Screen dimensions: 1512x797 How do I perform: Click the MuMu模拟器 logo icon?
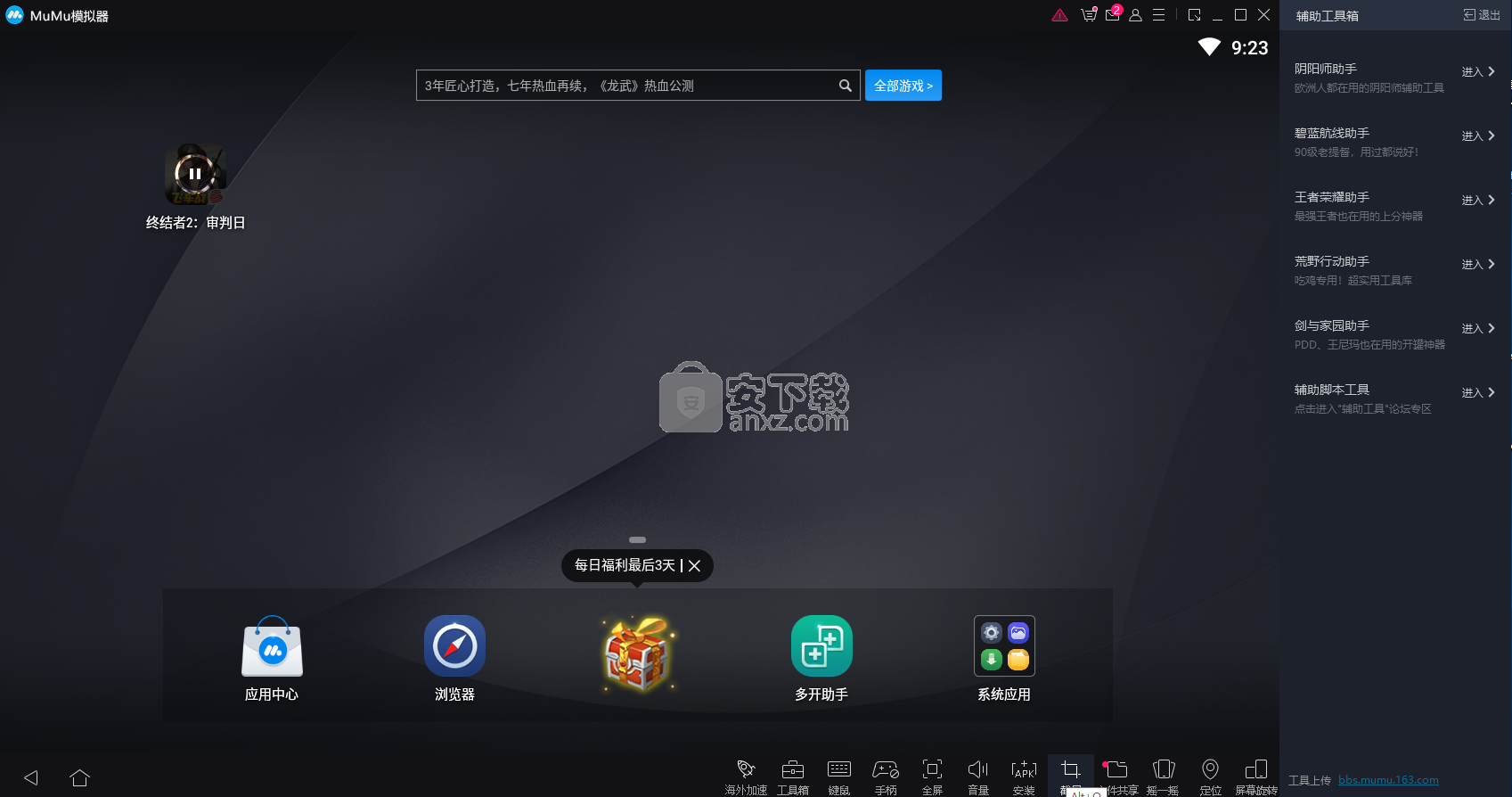click(x=14, y=15)
